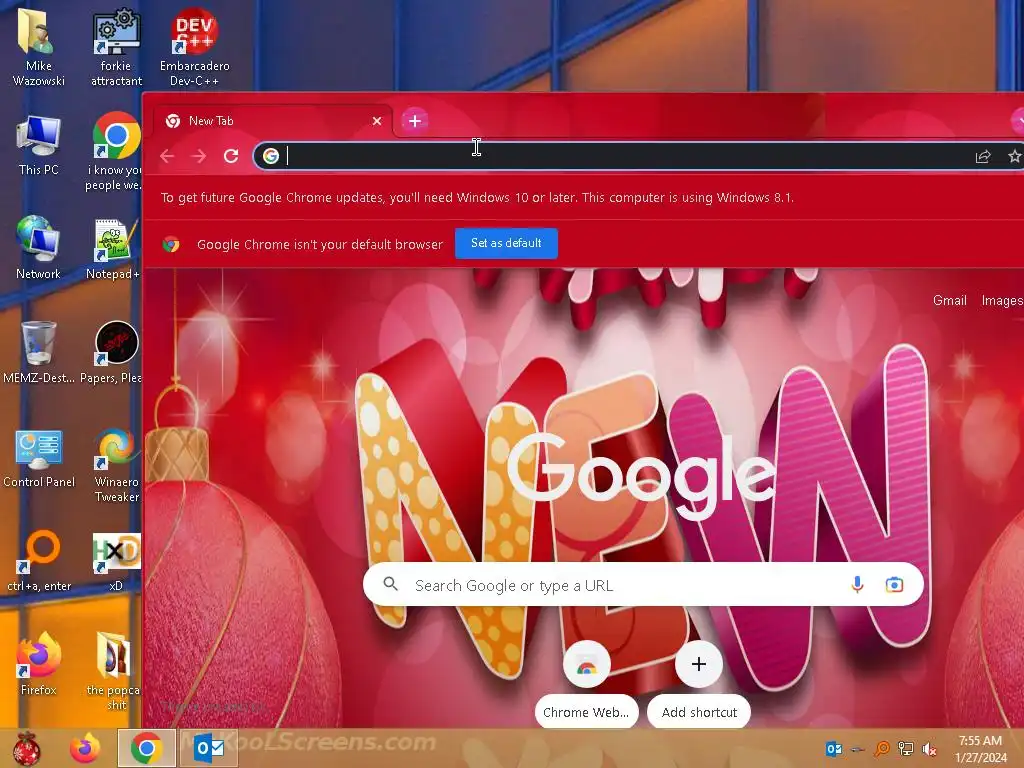Open the Network desktop icon
The height and width of the screenshot is (768, 1024).
(x=38, y=248)
